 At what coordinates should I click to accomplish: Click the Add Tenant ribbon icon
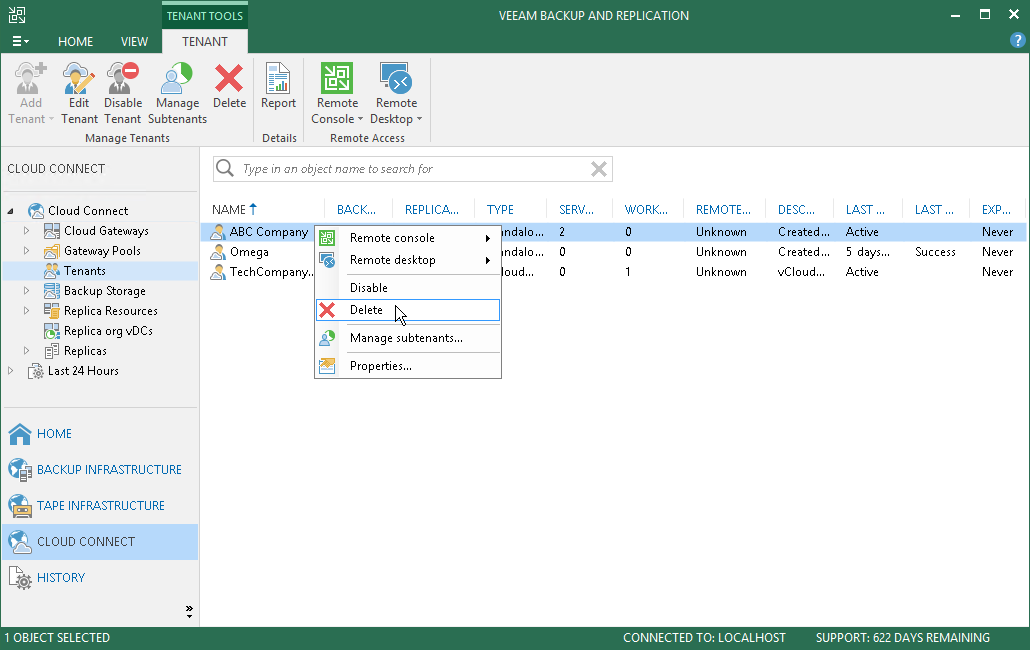coord(30,78)
